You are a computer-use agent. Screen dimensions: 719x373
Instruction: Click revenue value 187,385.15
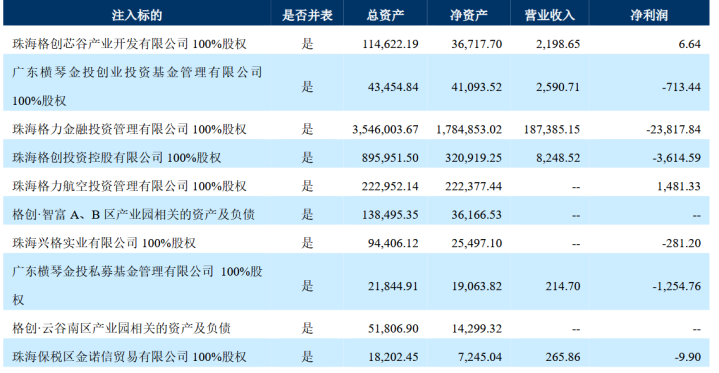(x=552, y=129)
